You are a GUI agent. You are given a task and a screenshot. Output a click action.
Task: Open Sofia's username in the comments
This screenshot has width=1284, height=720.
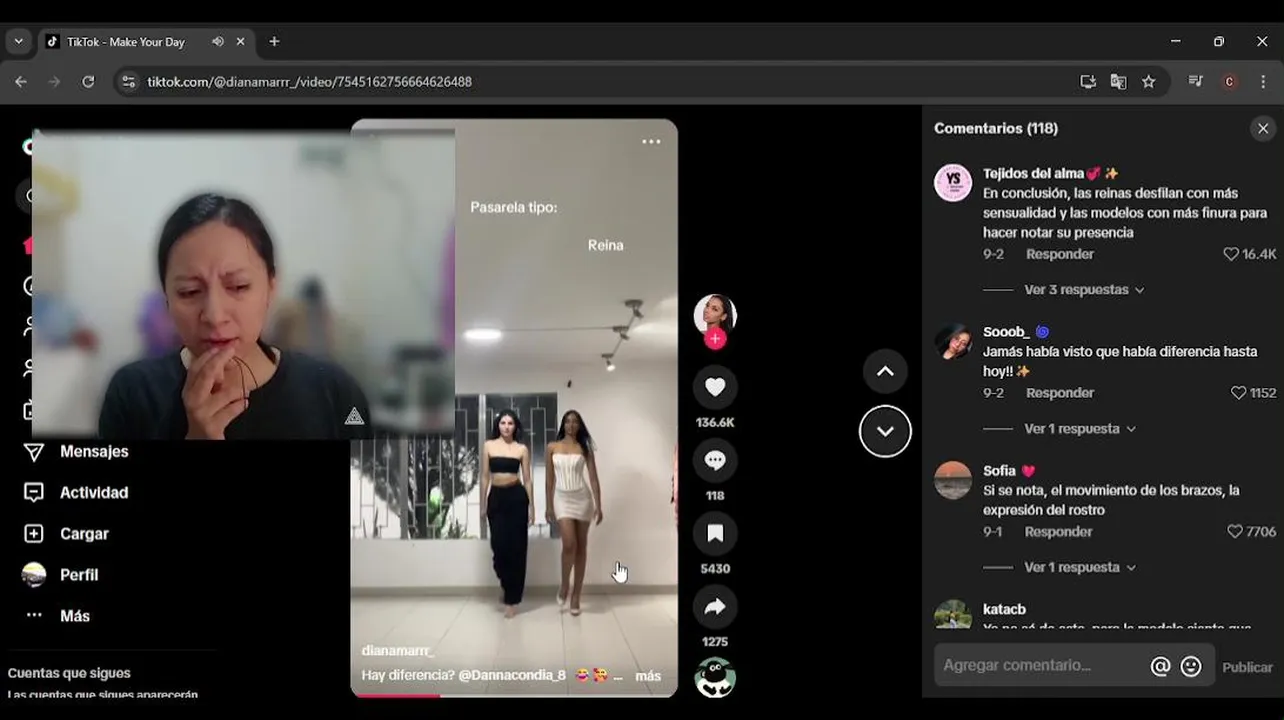[x=999, y=471]
